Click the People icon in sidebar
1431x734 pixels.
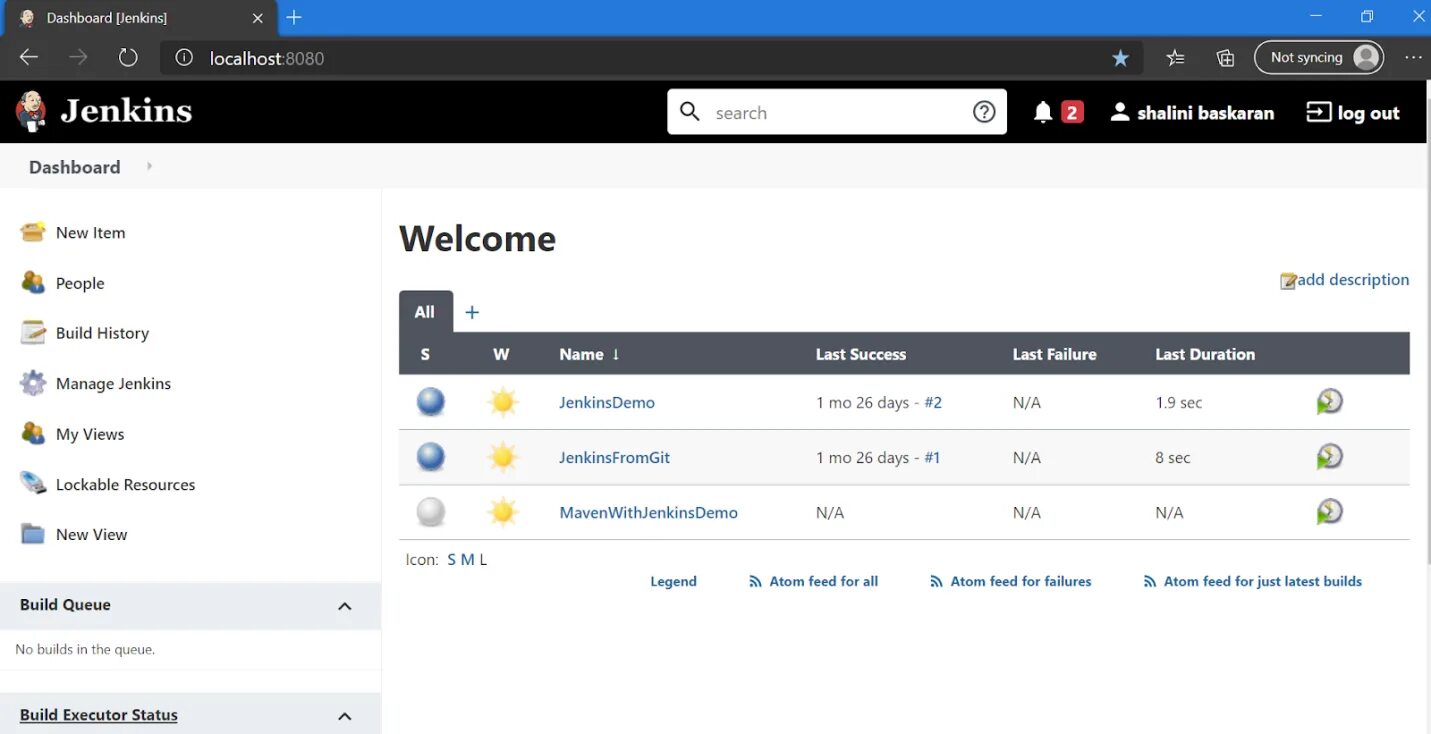point(33,282)
